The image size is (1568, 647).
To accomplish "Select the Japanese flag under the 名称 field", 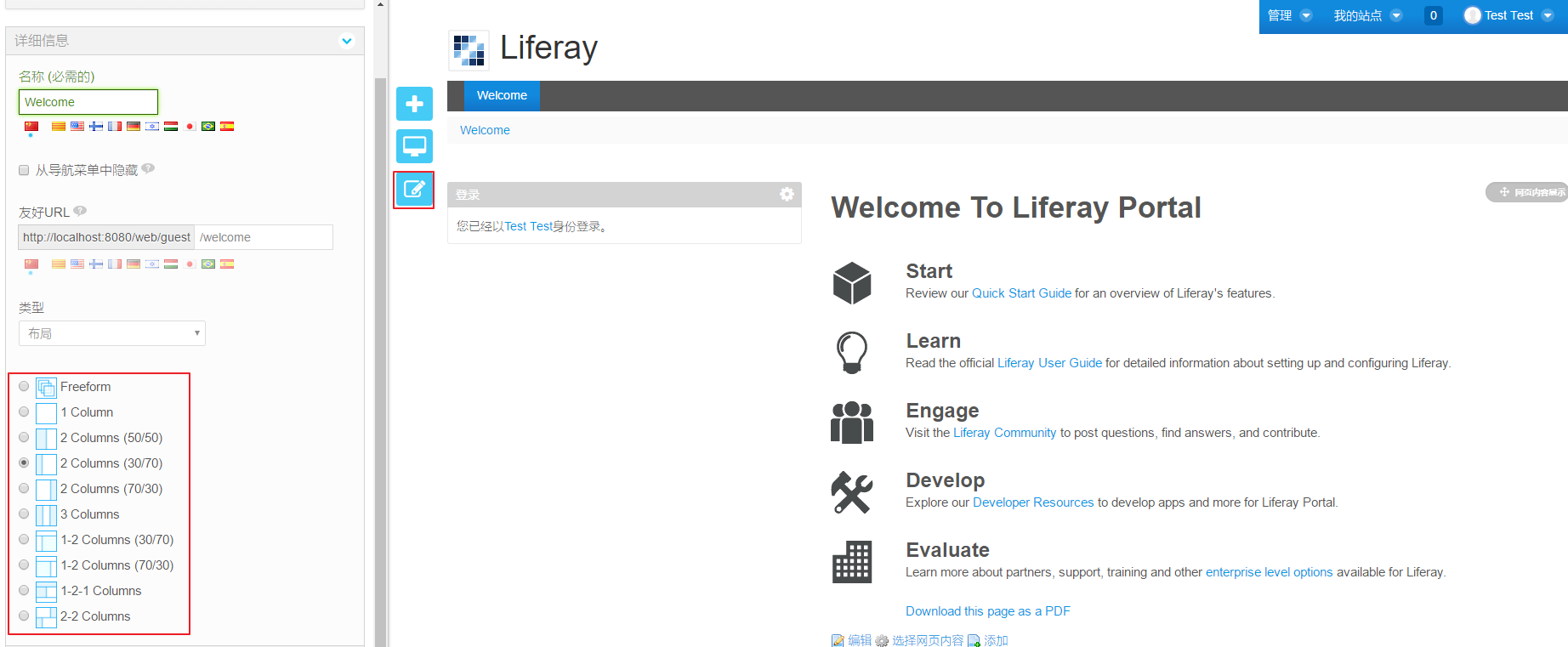I will [x=190, y=127].
